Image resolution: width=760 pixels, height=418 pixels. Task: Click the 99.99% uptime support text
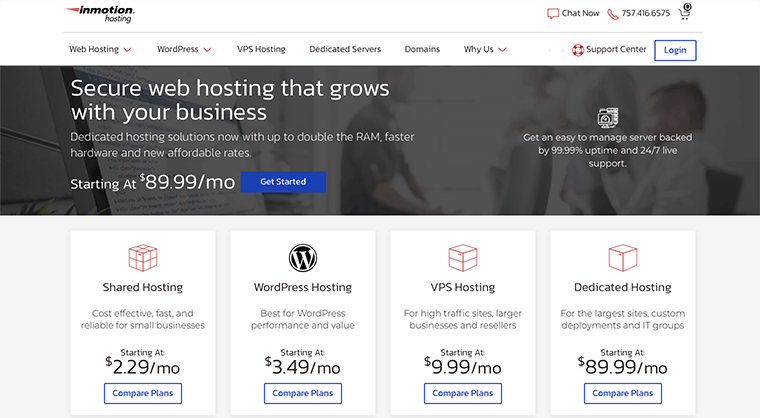[x=608, y=150]
